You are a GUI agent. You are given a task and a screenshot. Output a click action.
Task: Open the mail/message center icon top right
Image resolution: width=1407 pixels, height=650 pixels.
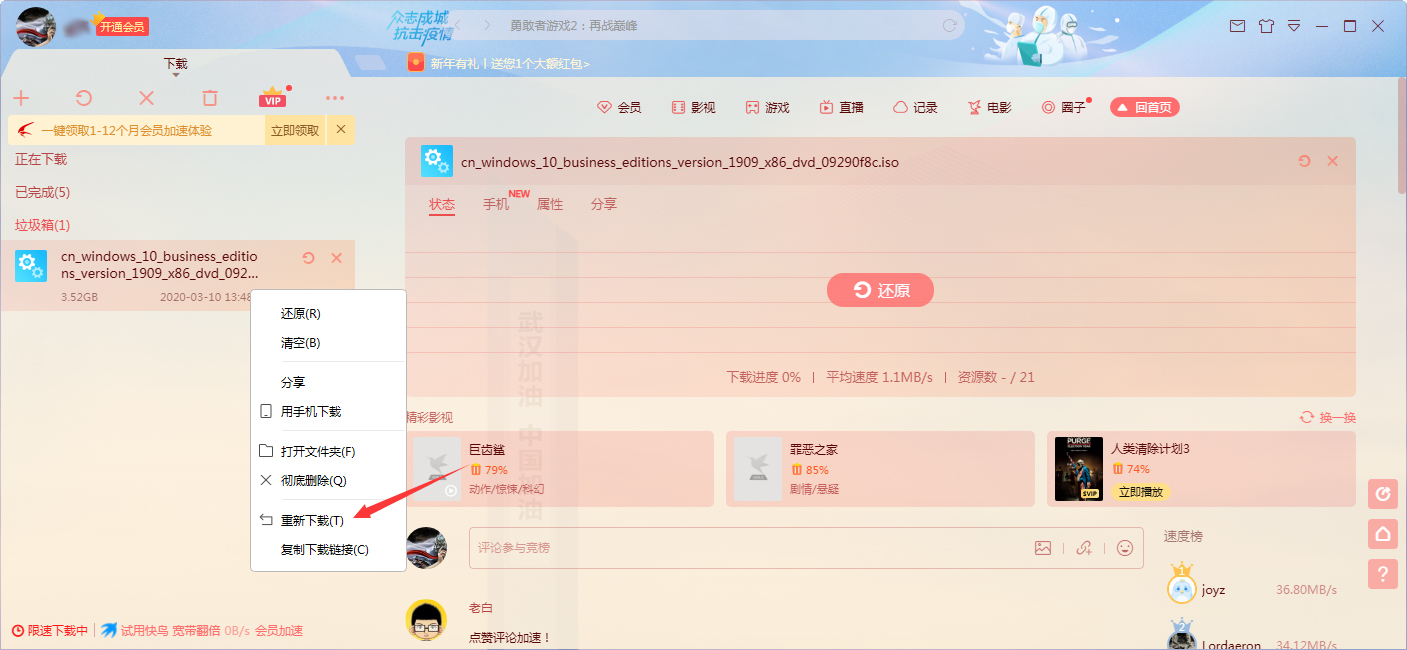tap(1237, 27)
